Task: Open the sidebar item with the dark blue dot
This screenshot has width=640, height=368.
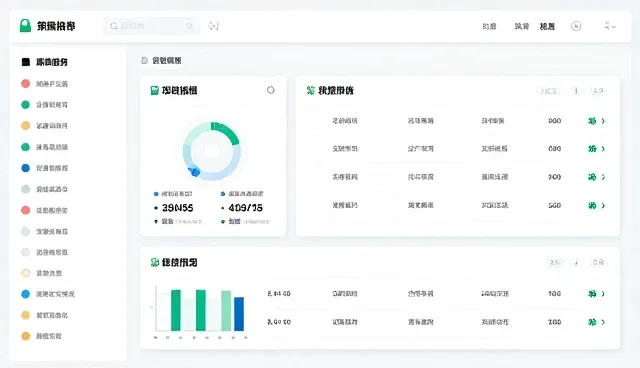Action: [x=45, y=168]
